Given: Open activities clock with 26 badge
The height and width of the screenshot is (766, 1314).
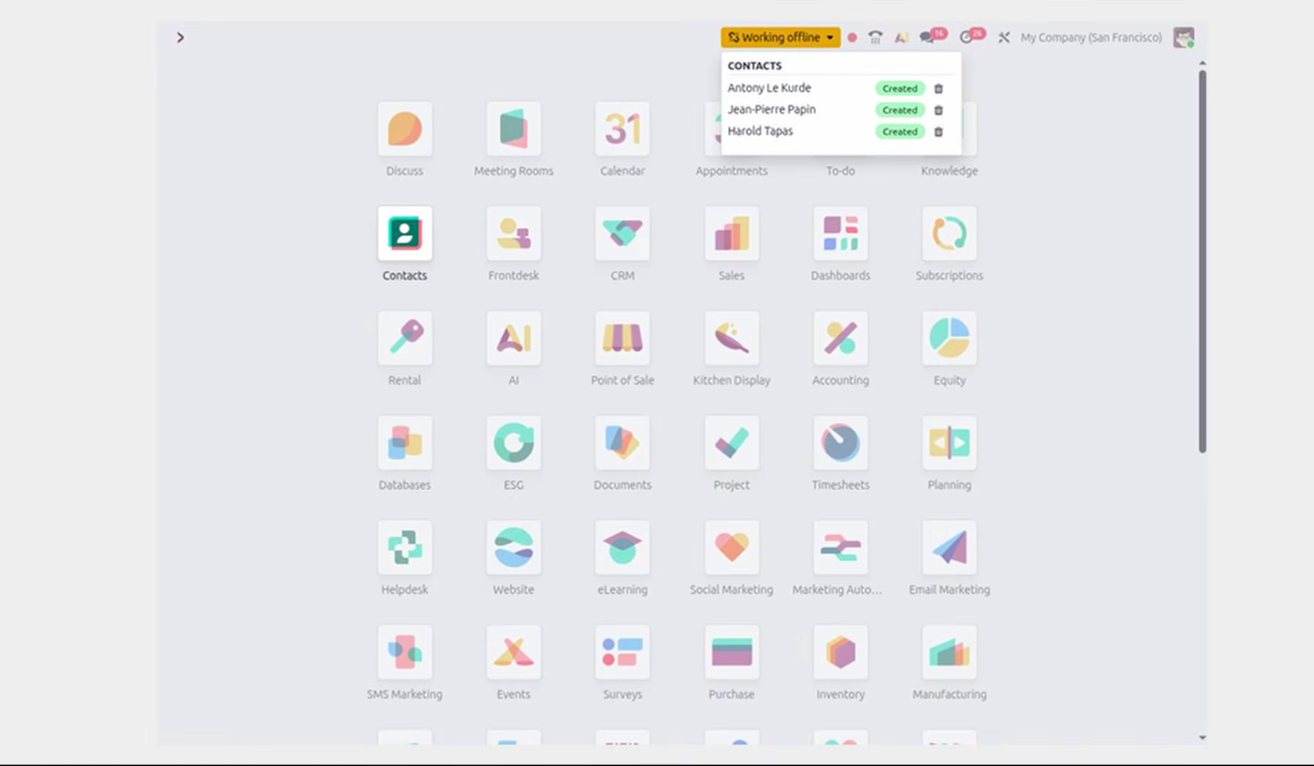Looking at the screenshot, I should pos(971,37).
